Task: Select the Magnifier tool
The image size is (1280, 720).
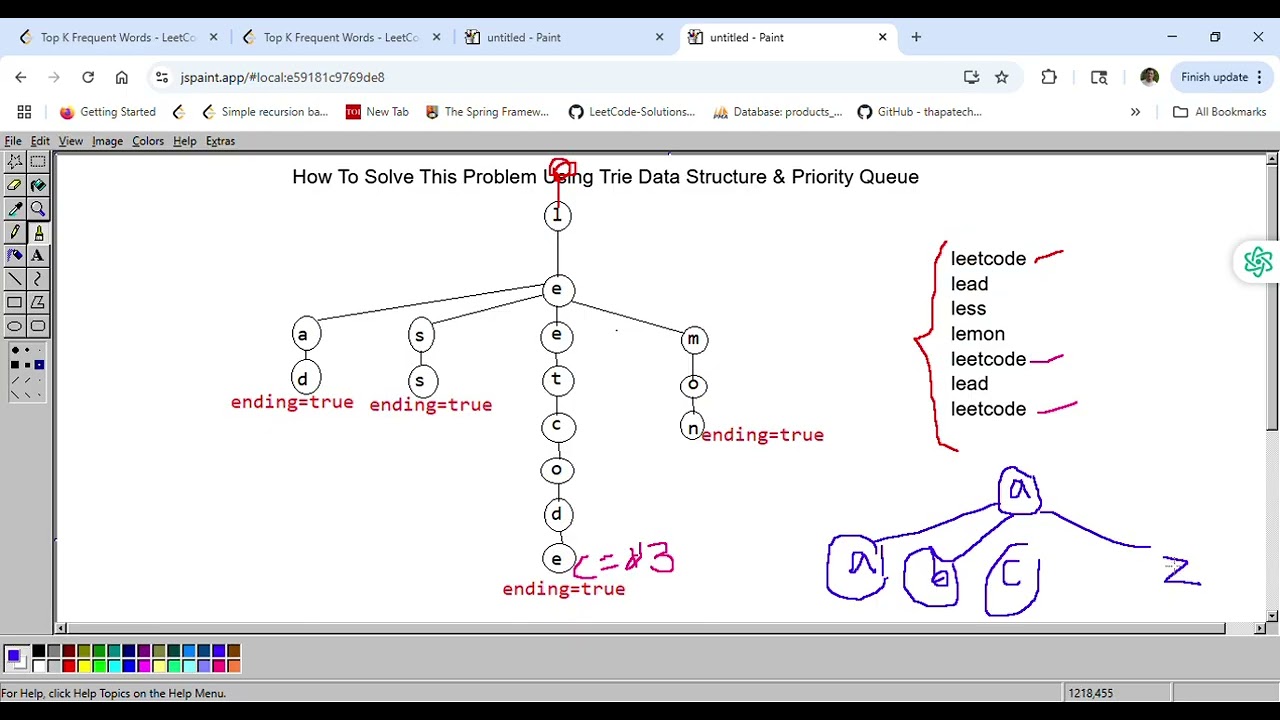Action: [x=38, y=208]
